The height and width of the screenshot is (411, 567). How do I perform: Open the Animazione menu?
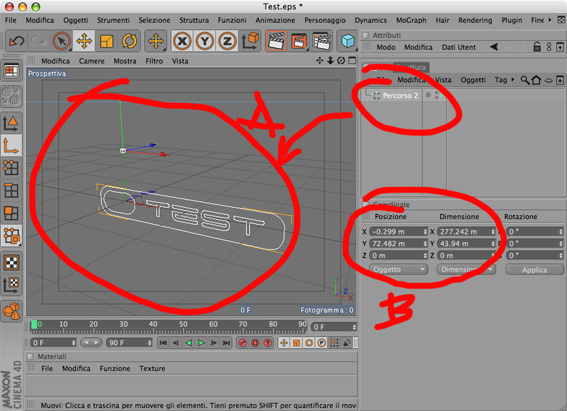coord(275,20)
